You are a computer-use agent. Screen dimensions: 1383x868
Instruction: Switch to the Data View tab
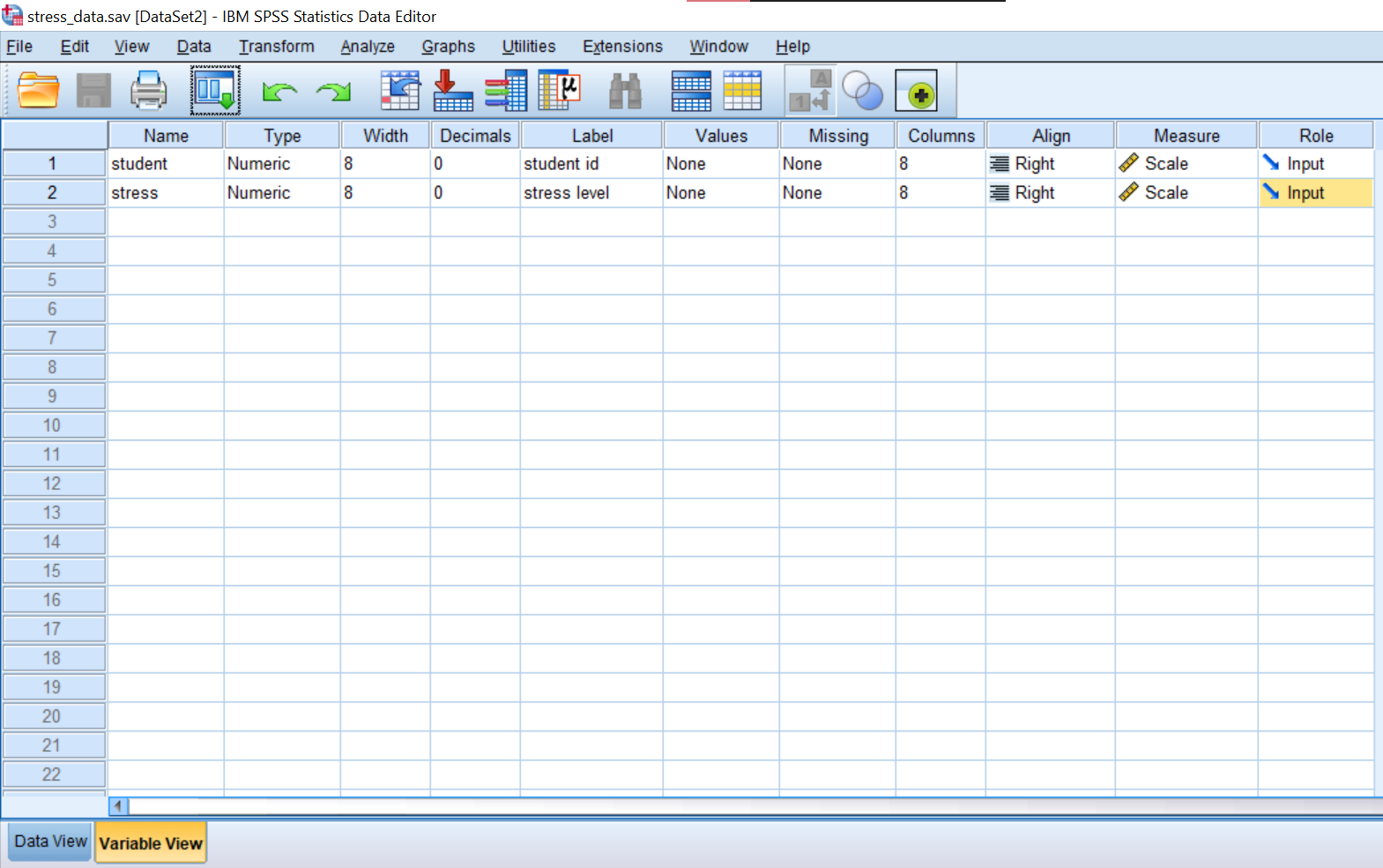(x=50, y=842)
